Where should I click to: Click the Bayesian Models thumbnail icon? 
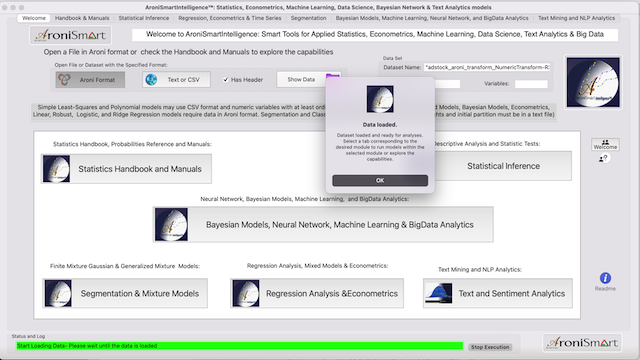(x=171, y=224)
